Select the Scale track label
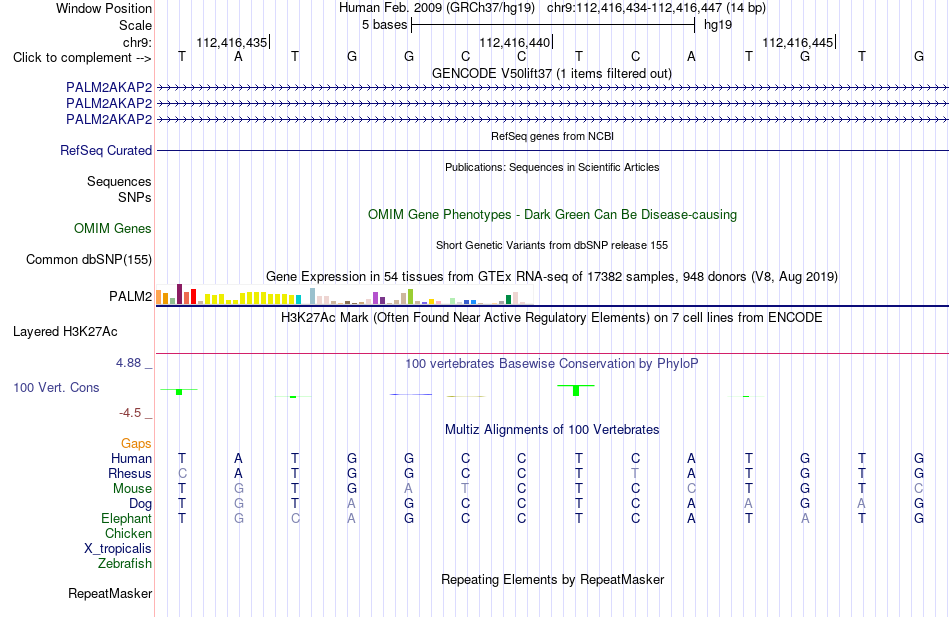The width and height of the screenshot is (950, 617). click(x=135, y=25)
